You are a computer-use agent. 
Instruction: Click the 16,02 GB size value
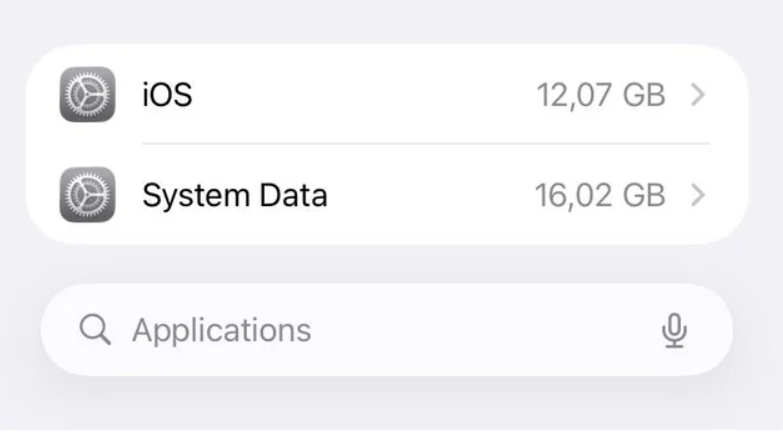tap(599, 194)
